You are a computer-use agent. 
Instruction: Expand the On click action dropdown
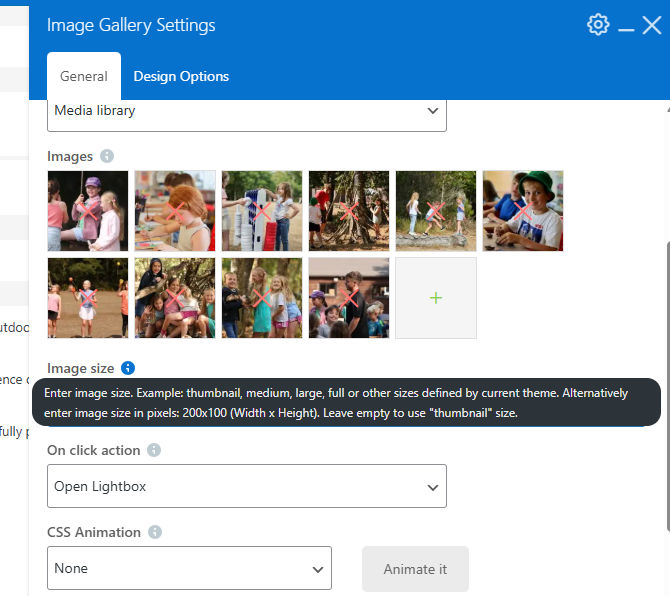pyautogui.click(x=247, y=487)
